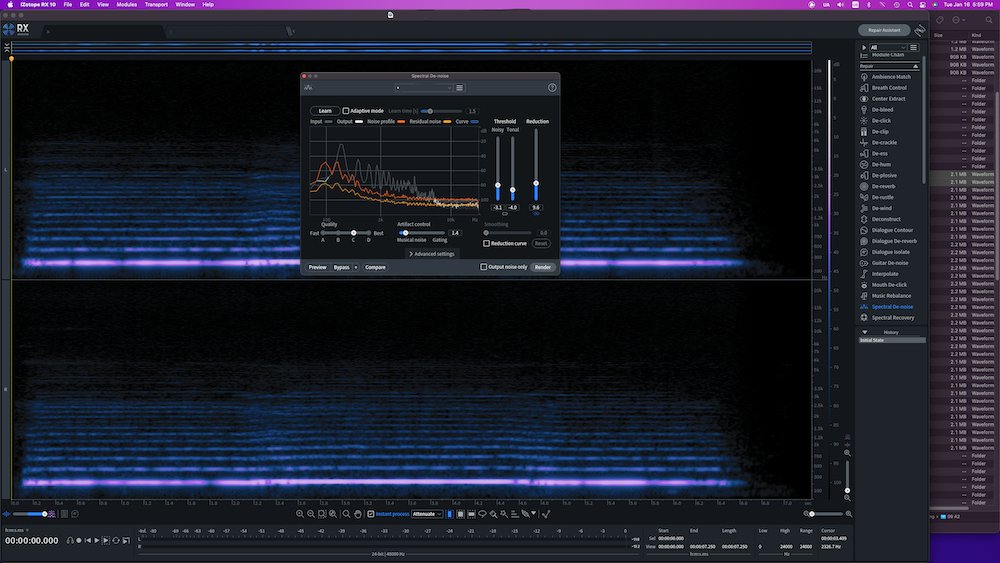Open the Breath Control module
The image size is (1000, 563).
(890, 87)
